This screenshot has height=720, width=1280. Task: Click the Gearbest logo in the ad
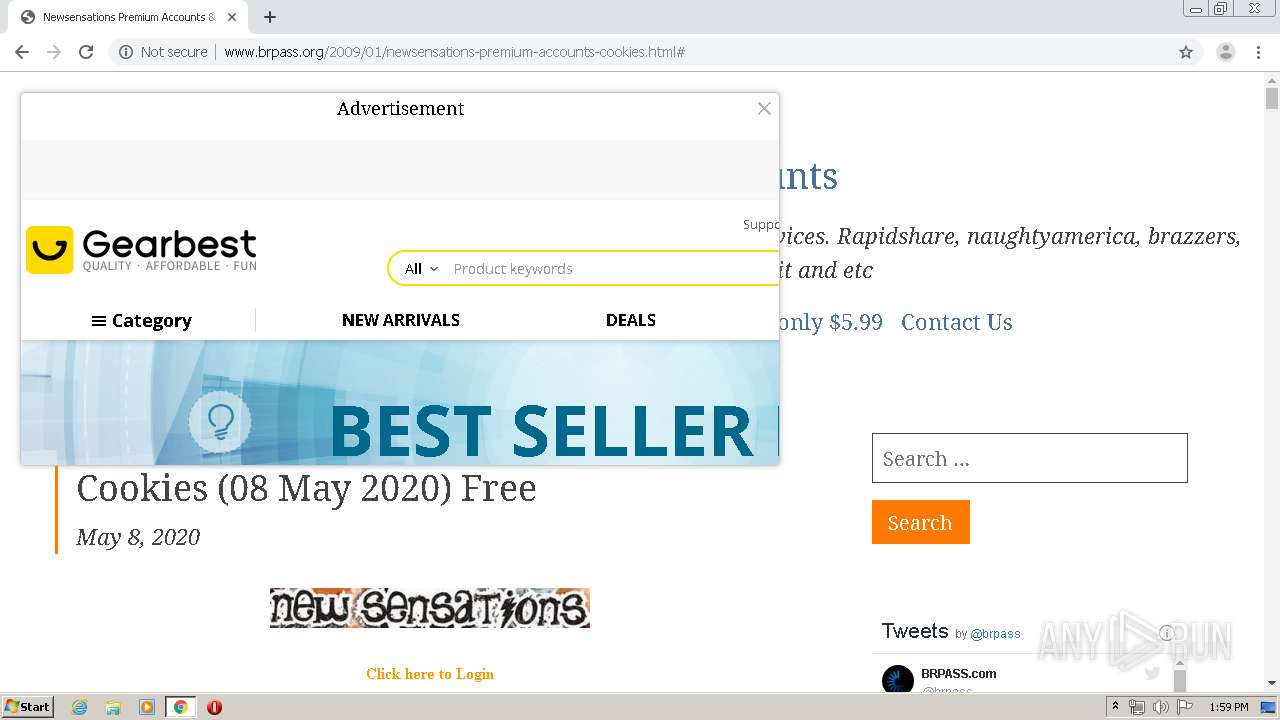tap(141, 250)
